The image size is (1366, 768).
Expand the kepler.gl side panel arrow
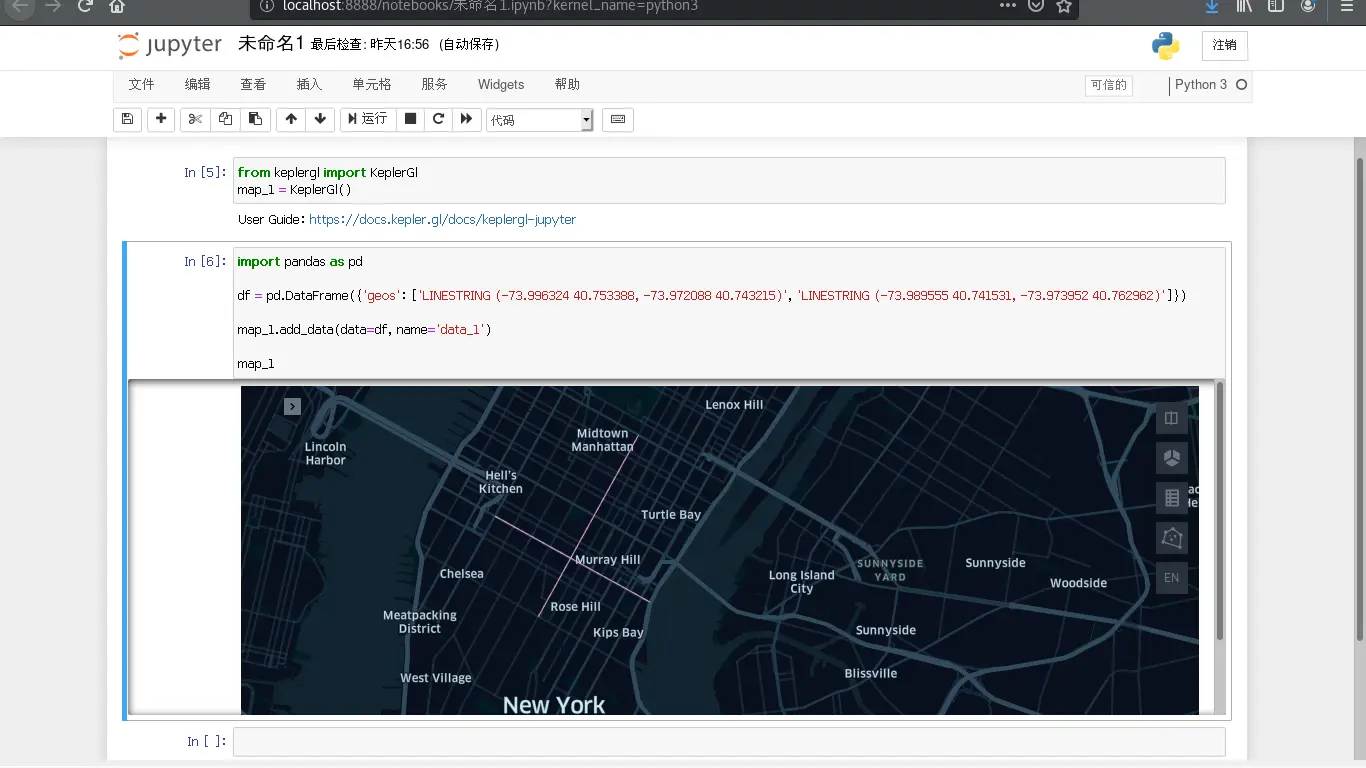[x=292, y=406]
